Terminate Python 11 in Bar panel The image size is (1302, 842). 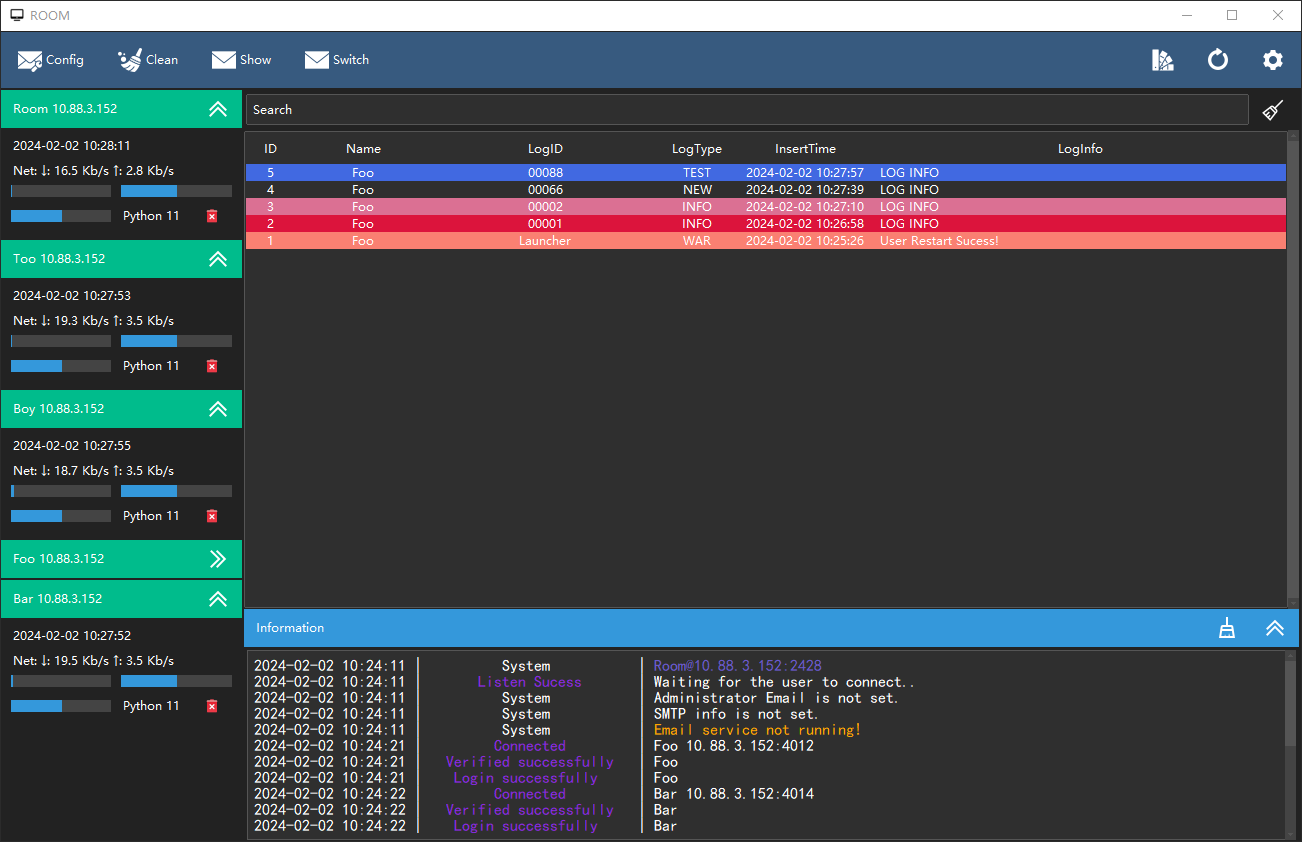pyautogui.click(x=211, y=706)
